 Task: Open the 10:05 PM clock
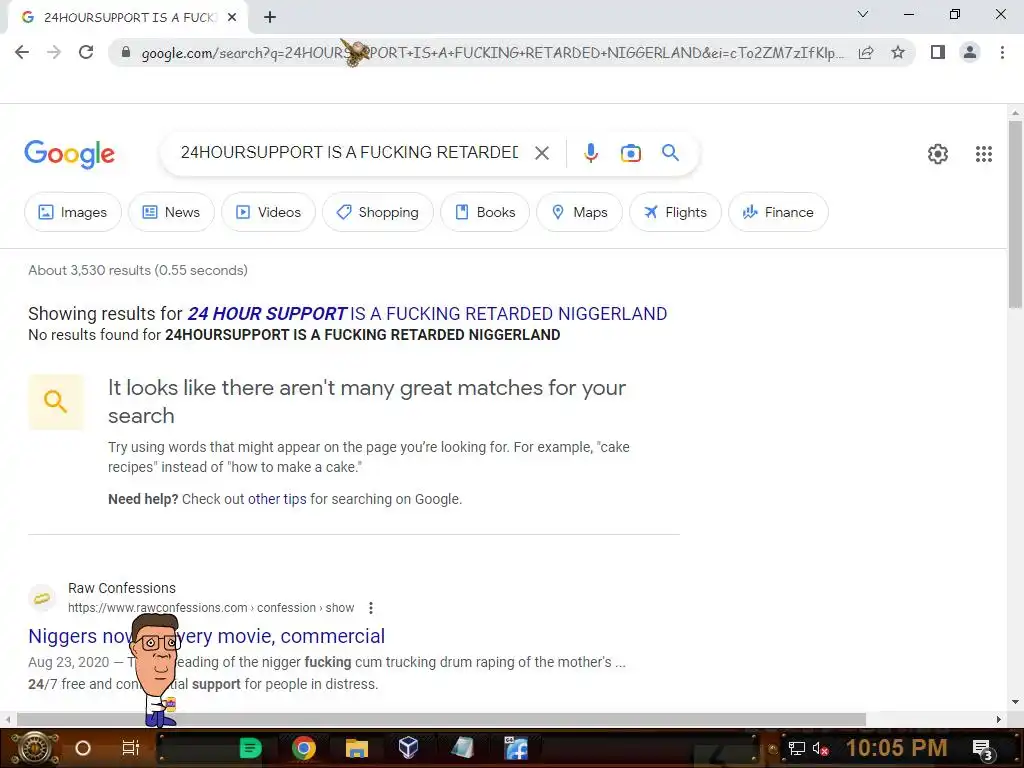pyautogui.click(x=897, y=748)
